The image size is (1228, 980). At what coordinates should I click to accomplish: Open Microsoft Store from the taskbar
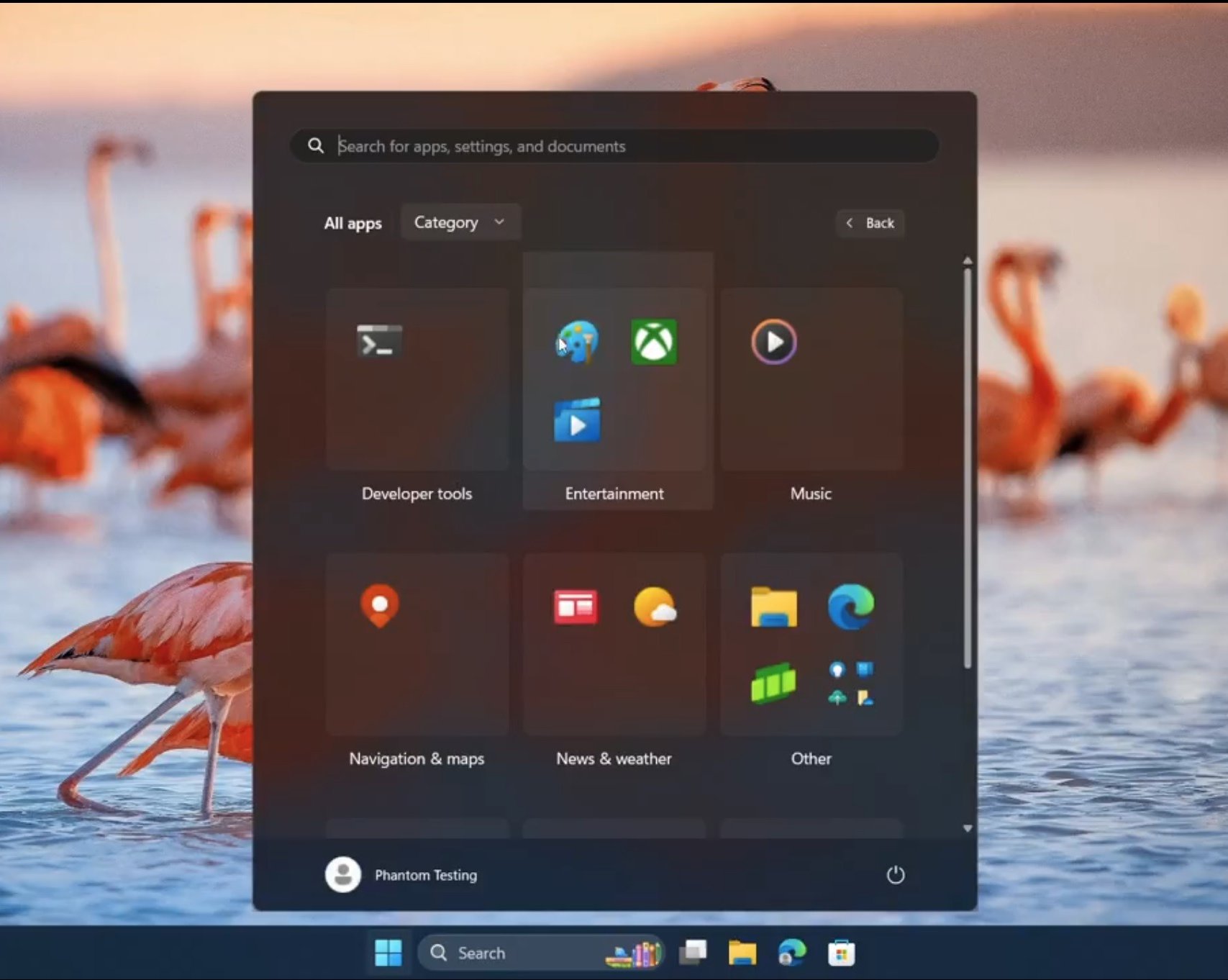(x=841, y=953)
